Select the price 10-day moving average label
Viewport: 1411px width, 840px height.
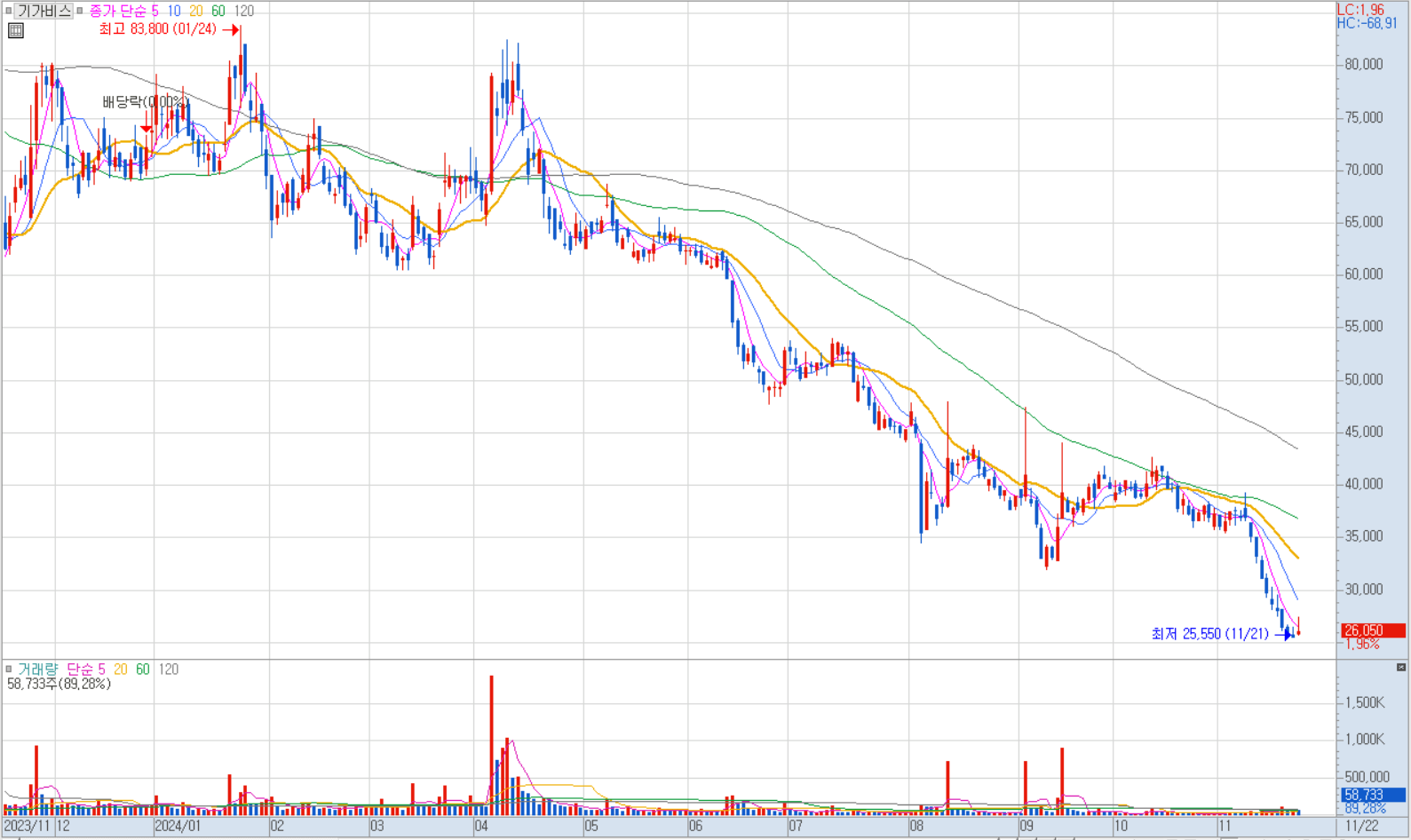click(174, 11)
